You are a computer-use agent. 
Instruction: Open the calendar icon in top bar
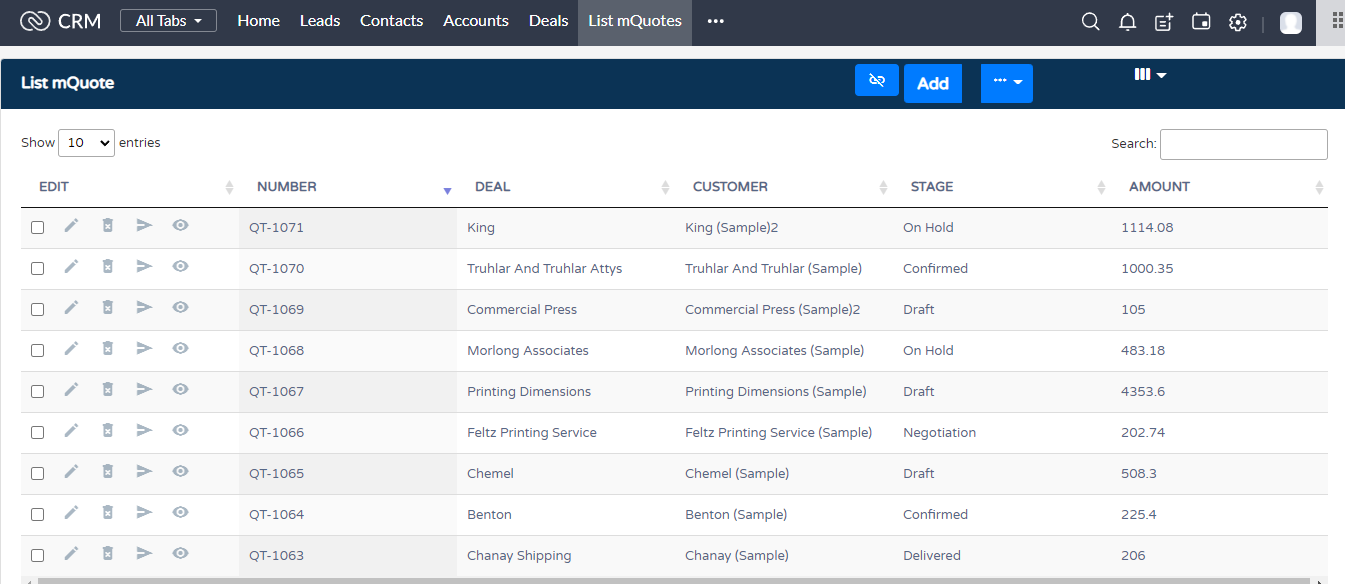1201,22
